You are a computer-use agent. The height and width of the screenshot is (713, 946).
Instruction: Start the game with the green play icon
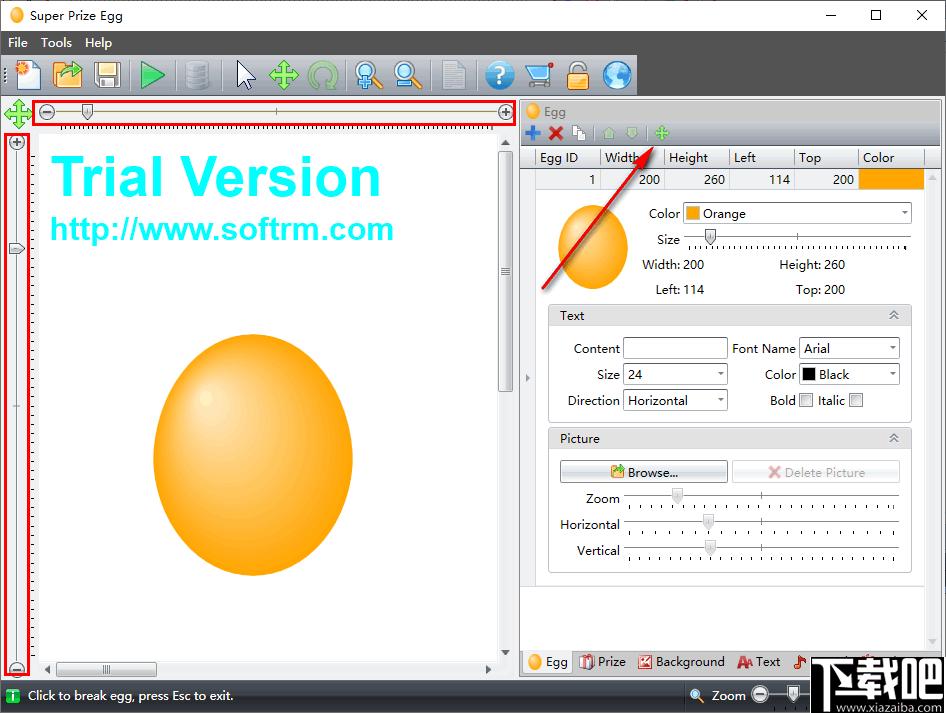(x=152, y=75)
